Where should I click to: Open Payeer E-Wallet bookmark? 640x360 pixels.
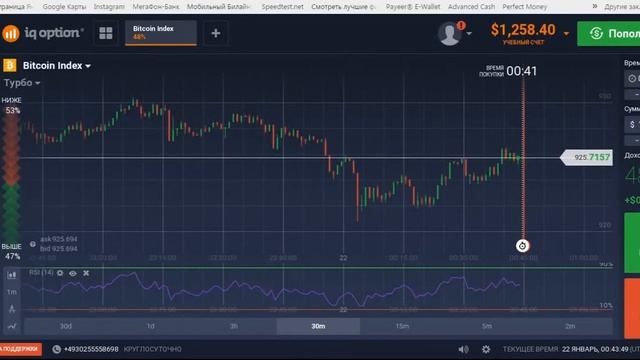click(x=413, y=7)
